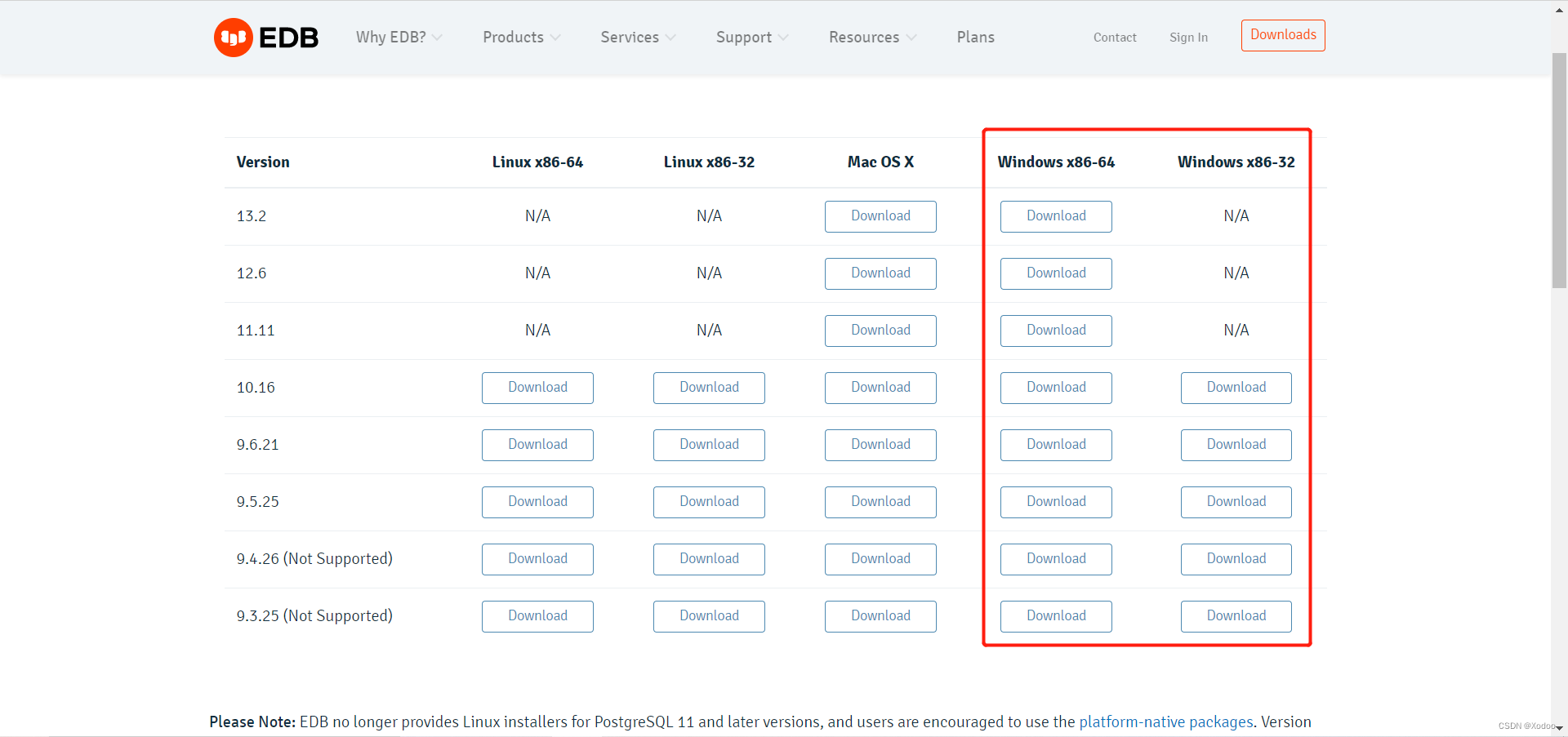Download version 9.6.21 for Linux x86-64
This screenshot has width=1568, height=737.
click(x=537, y=445)
